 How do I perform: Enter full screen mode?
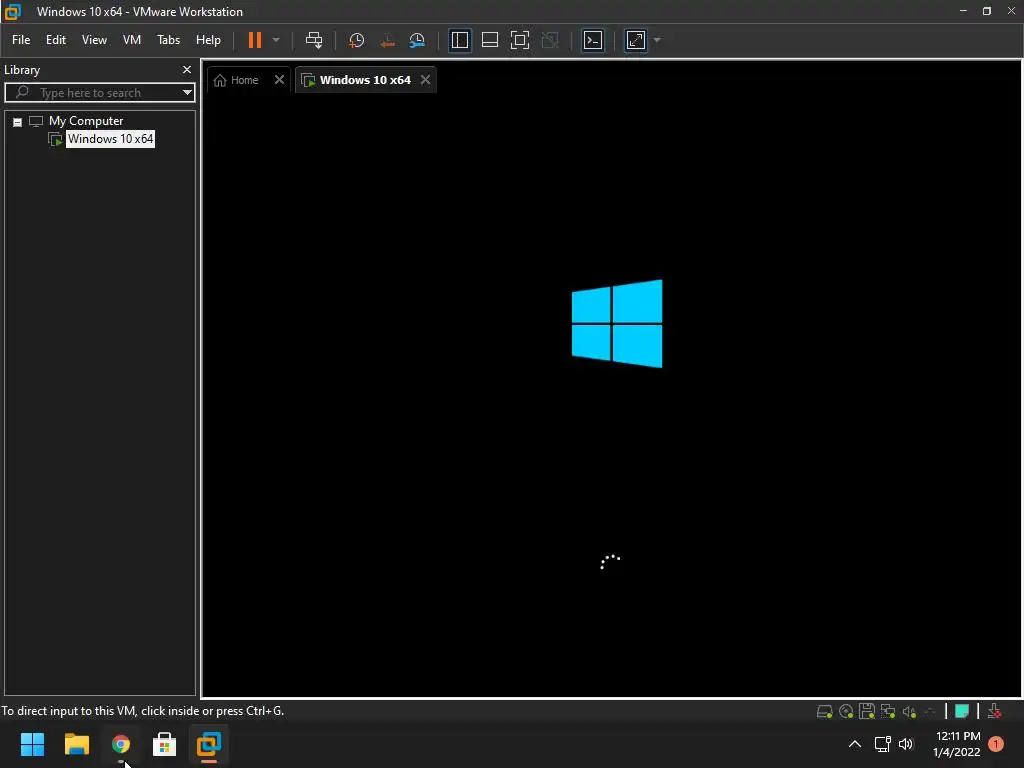(x=520, y=40)
